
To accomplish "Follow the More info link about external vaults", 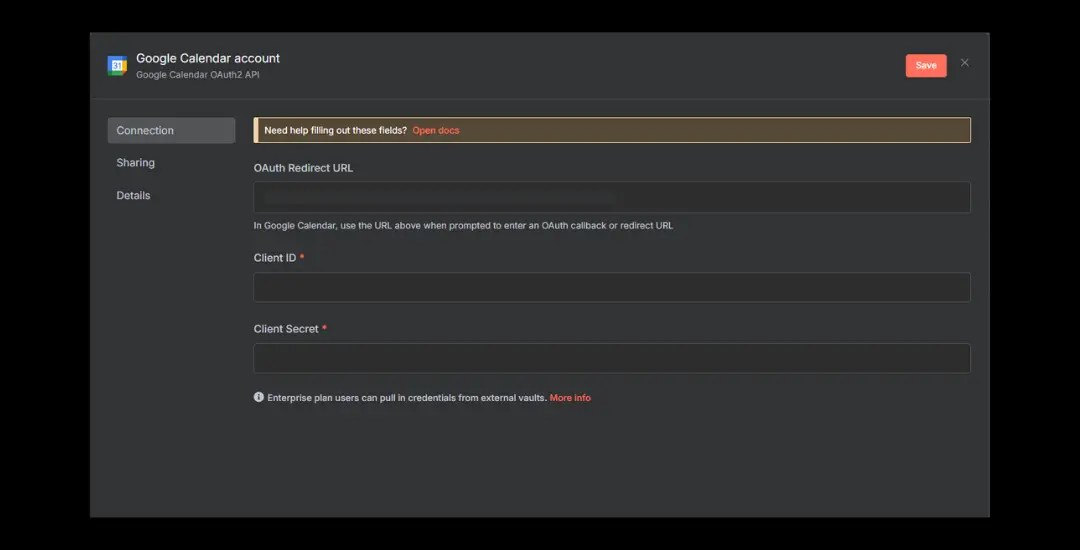I will (570, 398).
